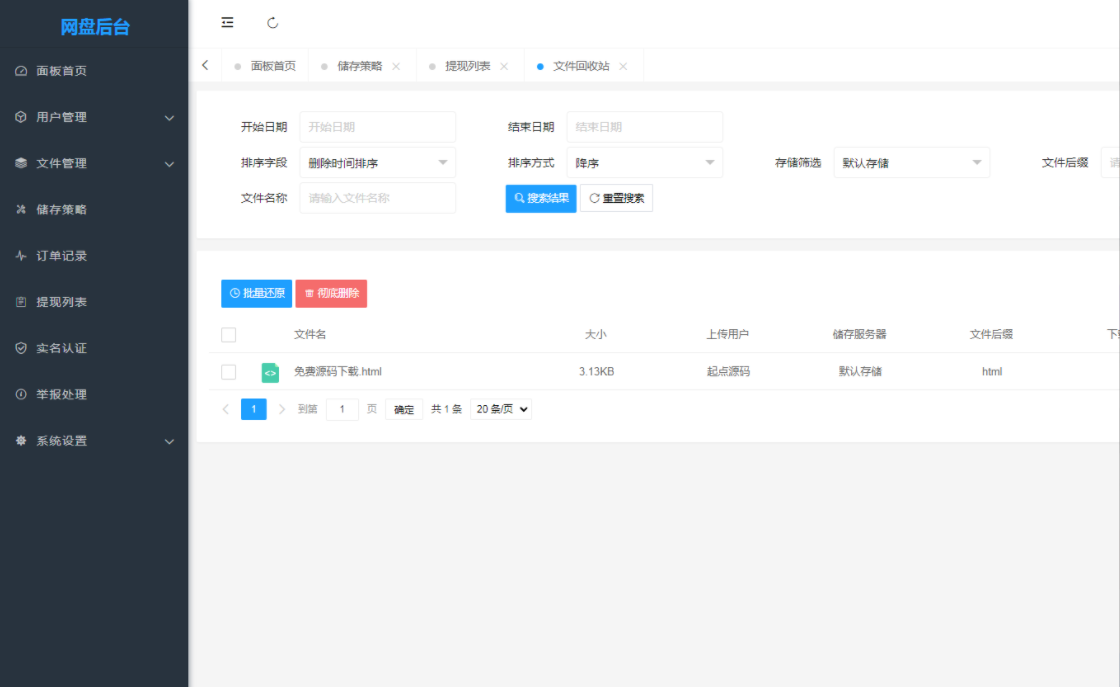Image resolution: width=1120 pixels, height=687 pixels.
Task: 打开存储筛选的默认存储下拉框
Action: pyautogui.click(x=911, y=162)
